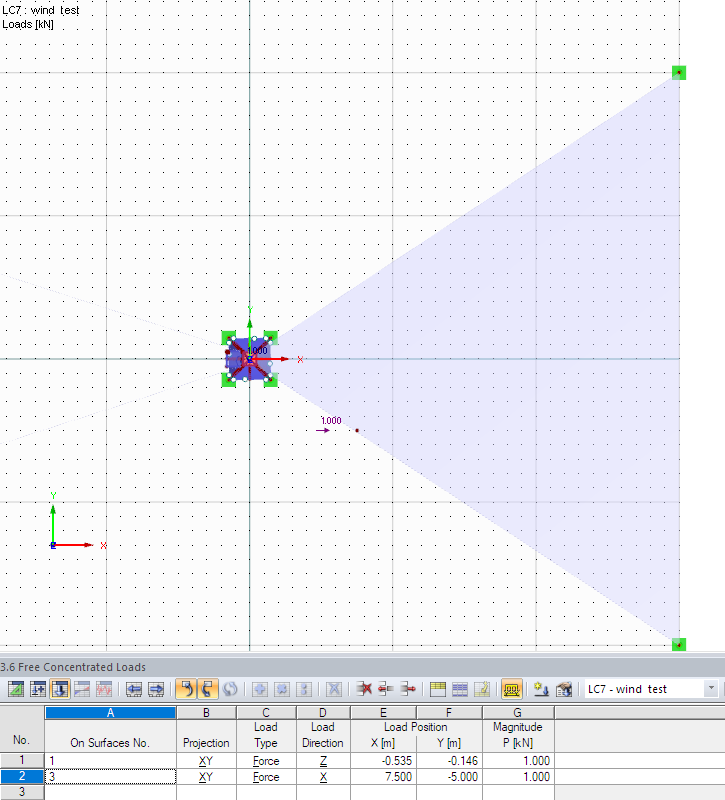Click the table icon with red waveform

point(104,689)
